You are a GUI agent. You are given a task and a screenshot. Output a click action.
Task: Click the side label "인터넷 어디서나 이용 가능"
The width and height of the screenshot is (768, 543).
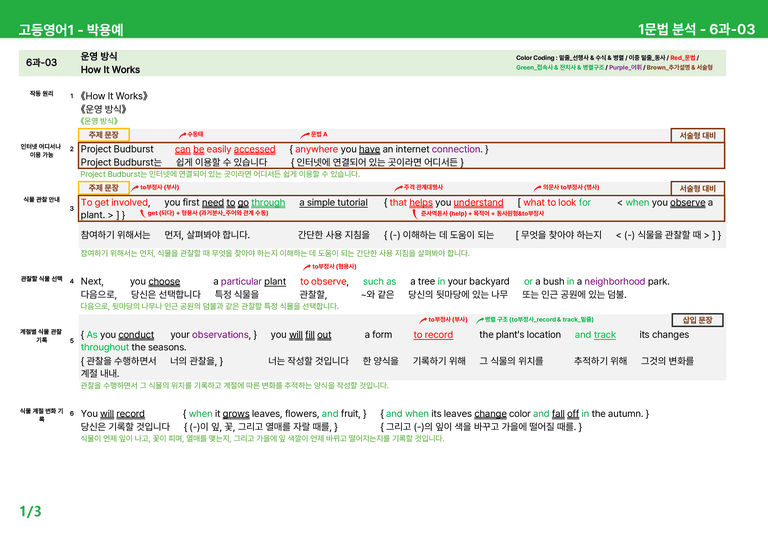pos(41,150)
